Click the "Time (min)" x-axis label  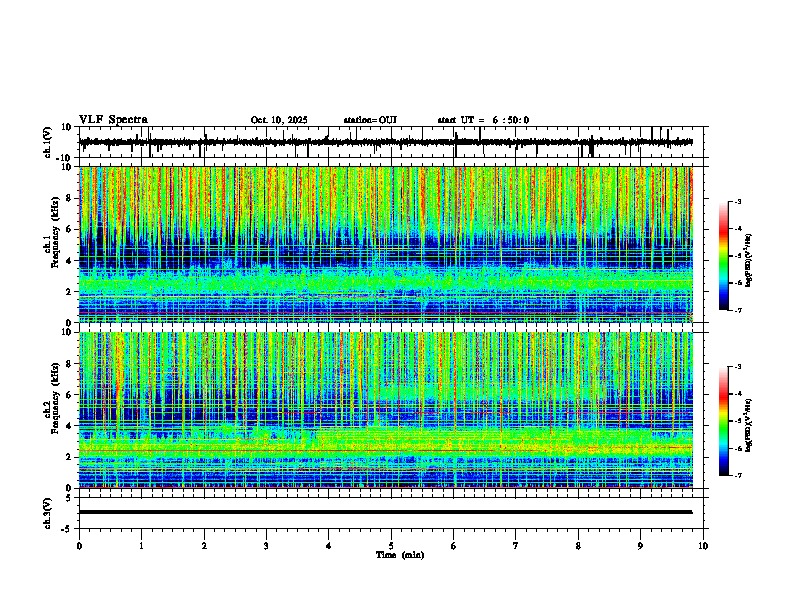[400, 555]
